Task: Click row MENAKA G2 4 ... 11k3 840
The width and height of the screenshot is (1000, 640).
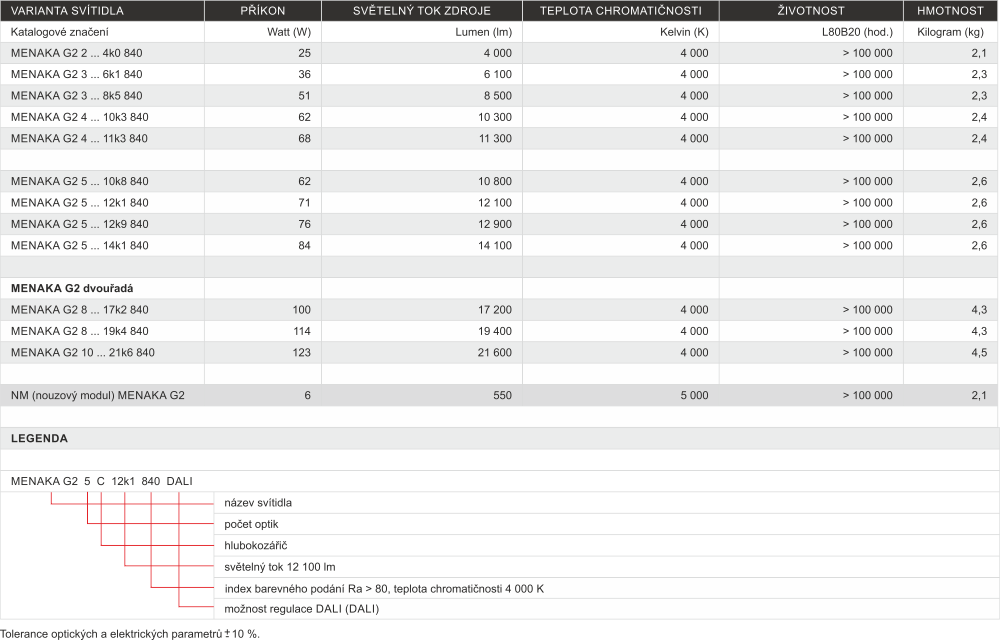Action: pos(499,138)
